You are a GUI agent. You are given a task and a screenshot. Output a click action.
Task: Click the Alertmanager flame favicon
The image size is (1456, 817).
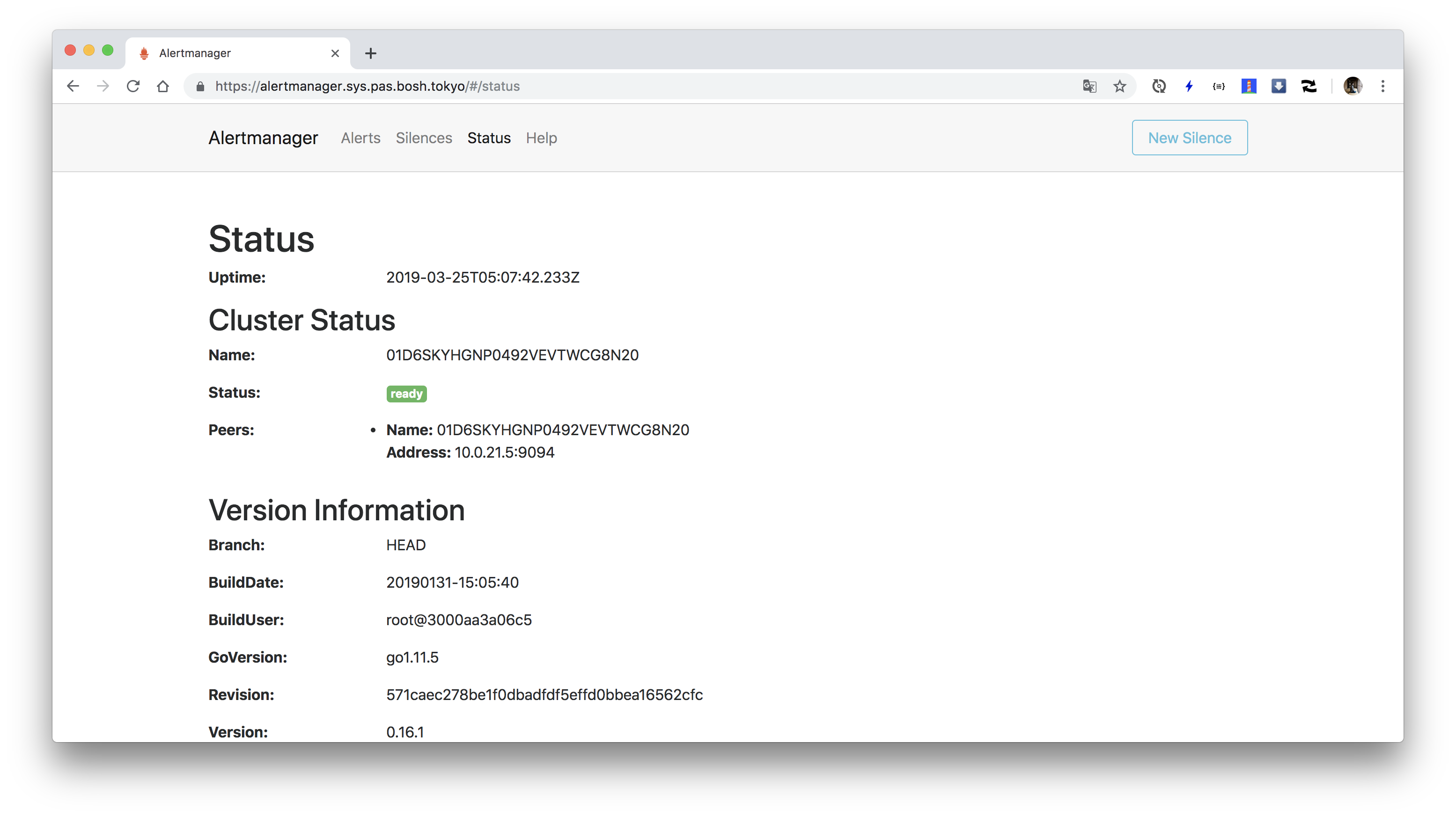[144, 53]
